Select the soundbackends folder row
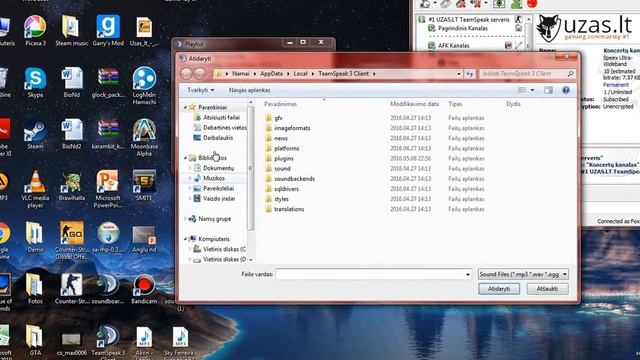640x360 pixels. 376,179
